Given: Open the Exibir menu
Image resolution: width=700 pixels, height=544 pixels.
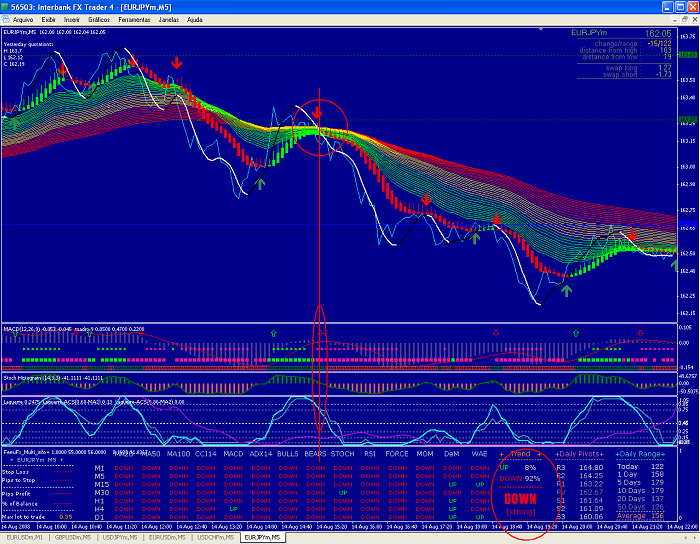Looking at the screenshot, I should tap(48, 20).
